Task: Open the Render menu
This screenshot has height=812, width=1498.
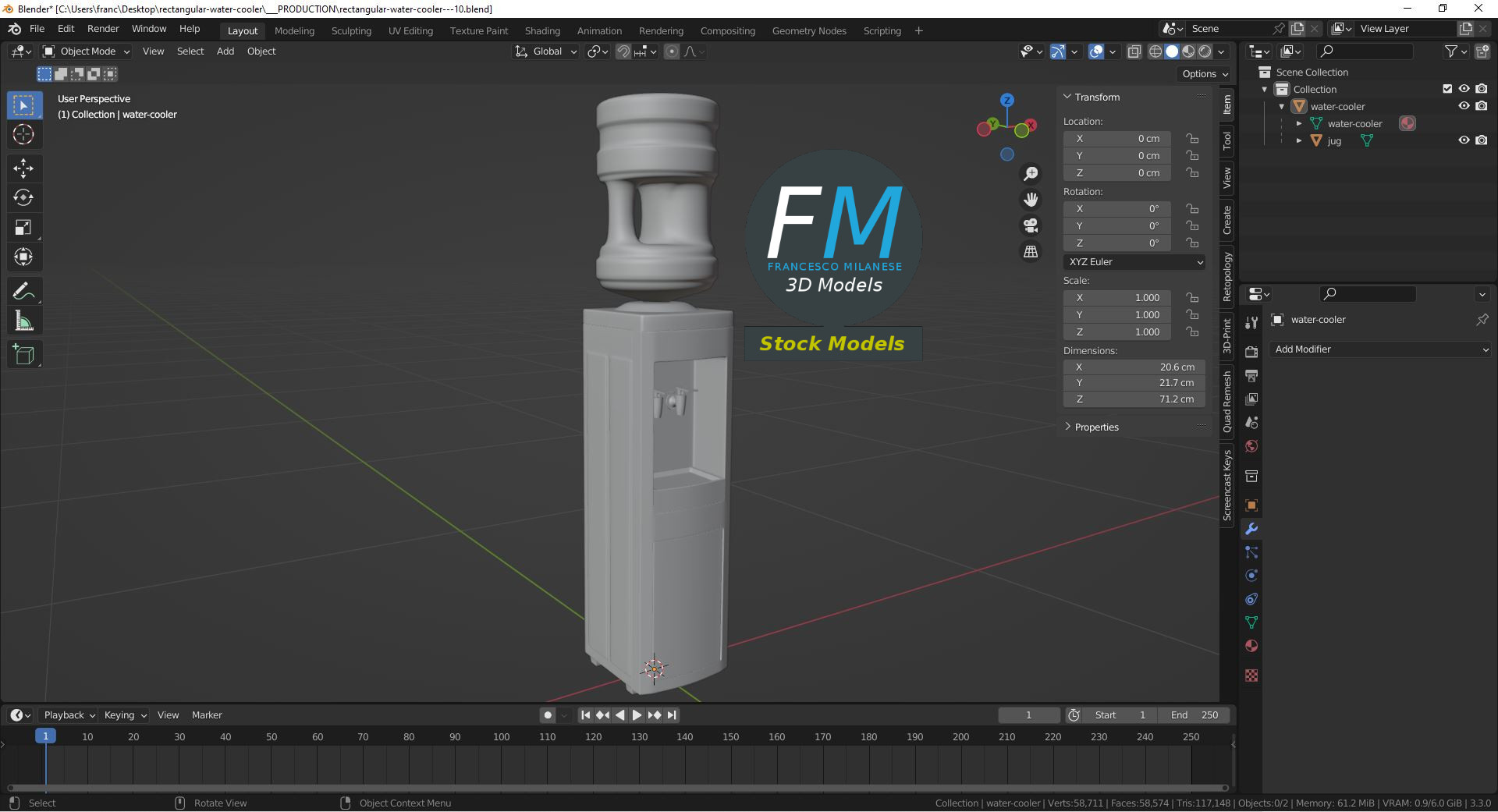Action: click(x=103, y=29)
